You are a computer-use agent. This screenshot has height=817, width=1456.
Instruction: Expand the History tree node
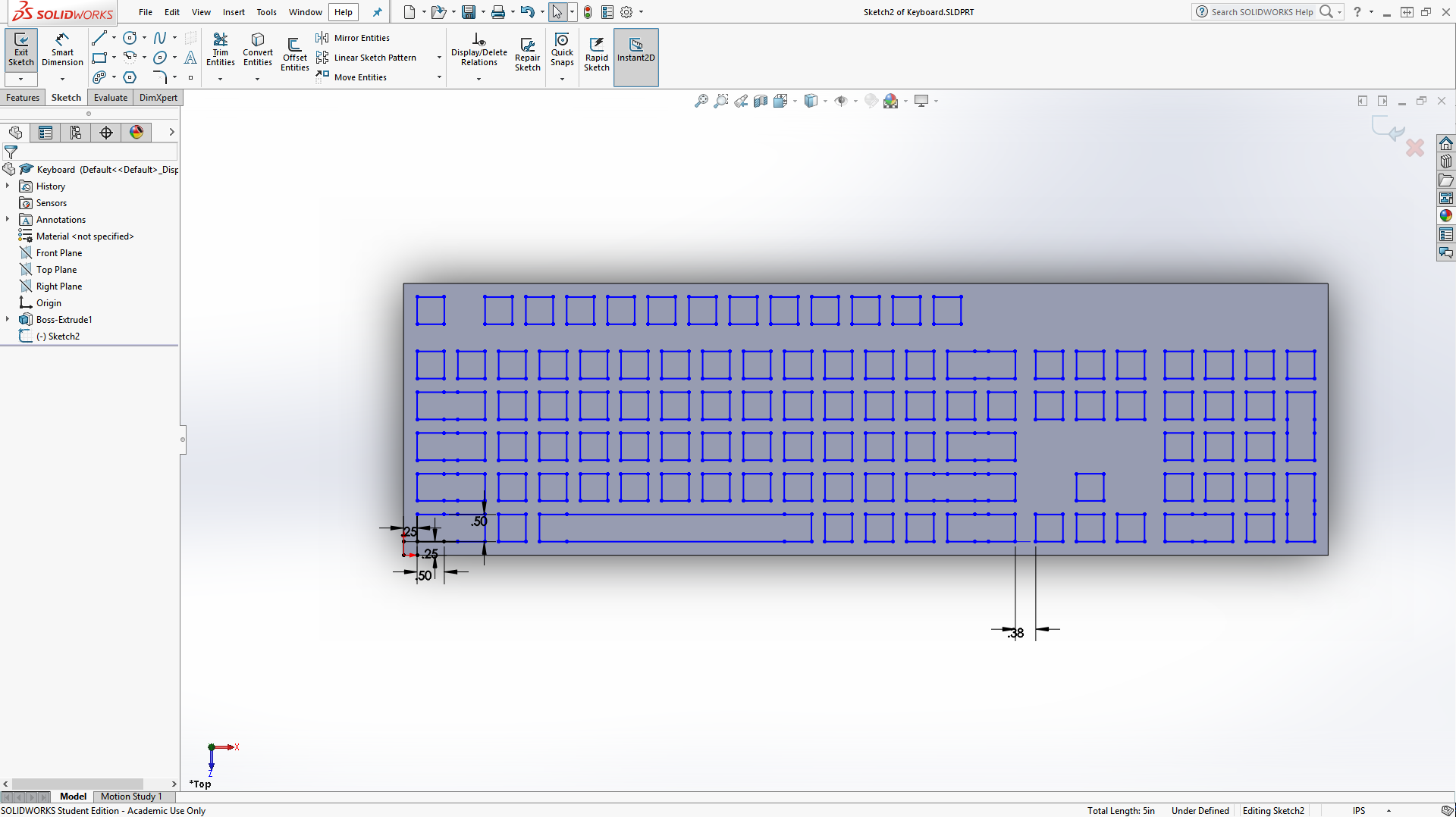click(8, 186)
